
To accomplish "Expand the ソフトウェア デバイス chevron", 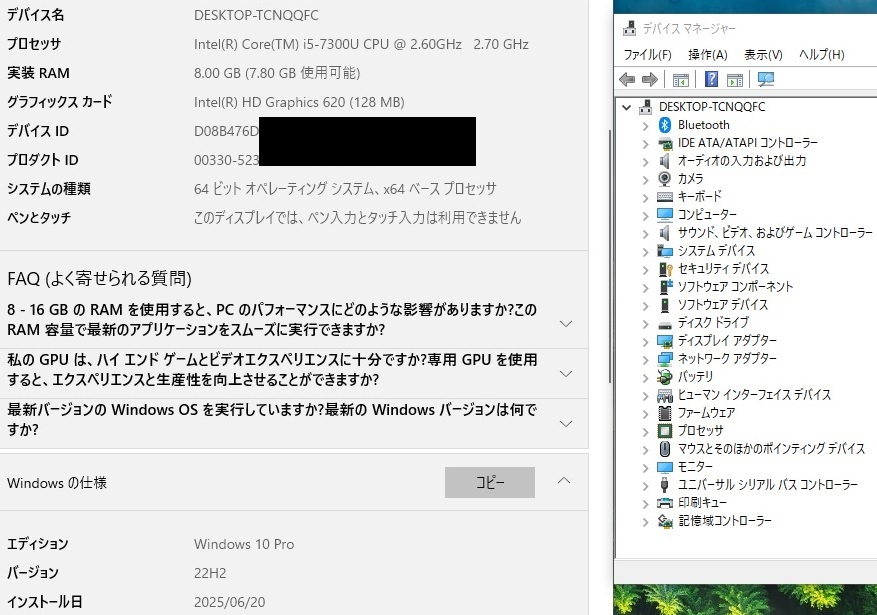I will [x=645, y=305].
